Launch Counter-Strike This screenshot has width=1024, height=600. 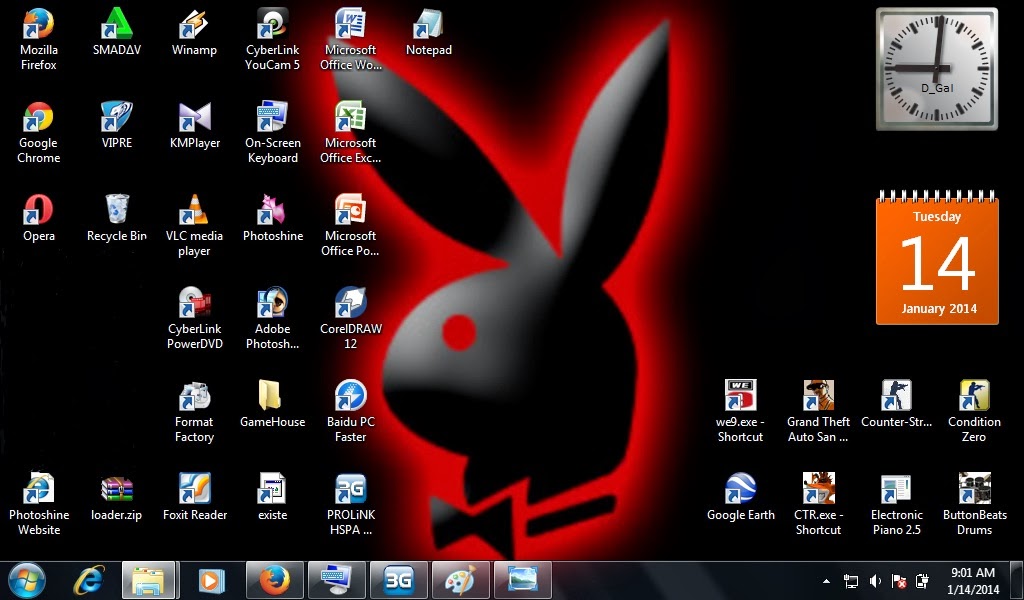click(896, 395)
